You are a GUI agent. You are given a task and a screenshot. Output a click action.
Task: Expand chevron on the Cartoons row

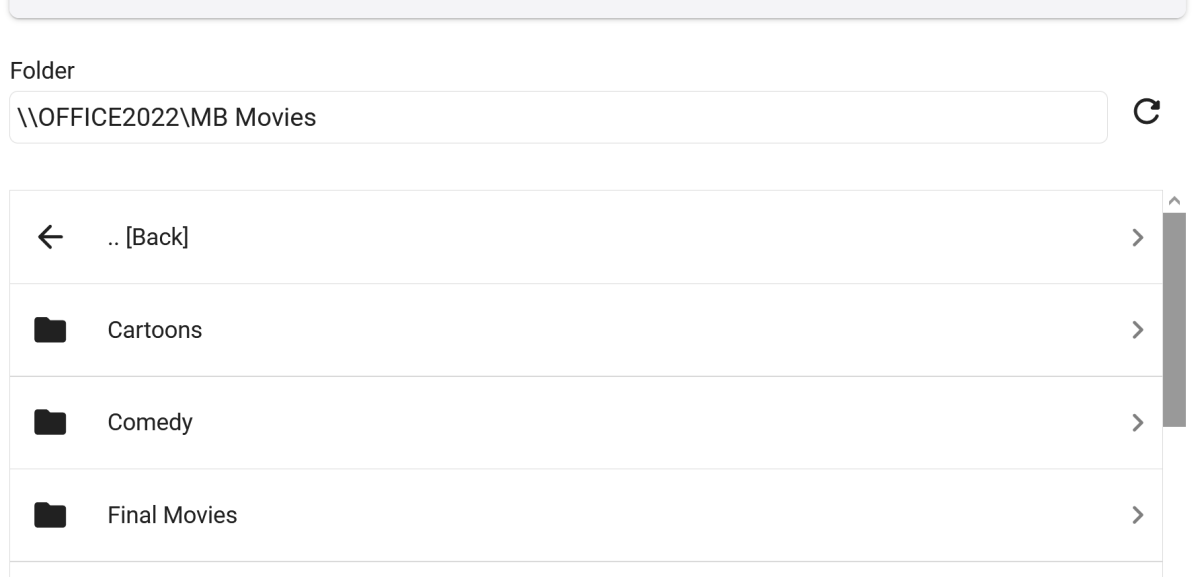click(x=1137, y=330)
